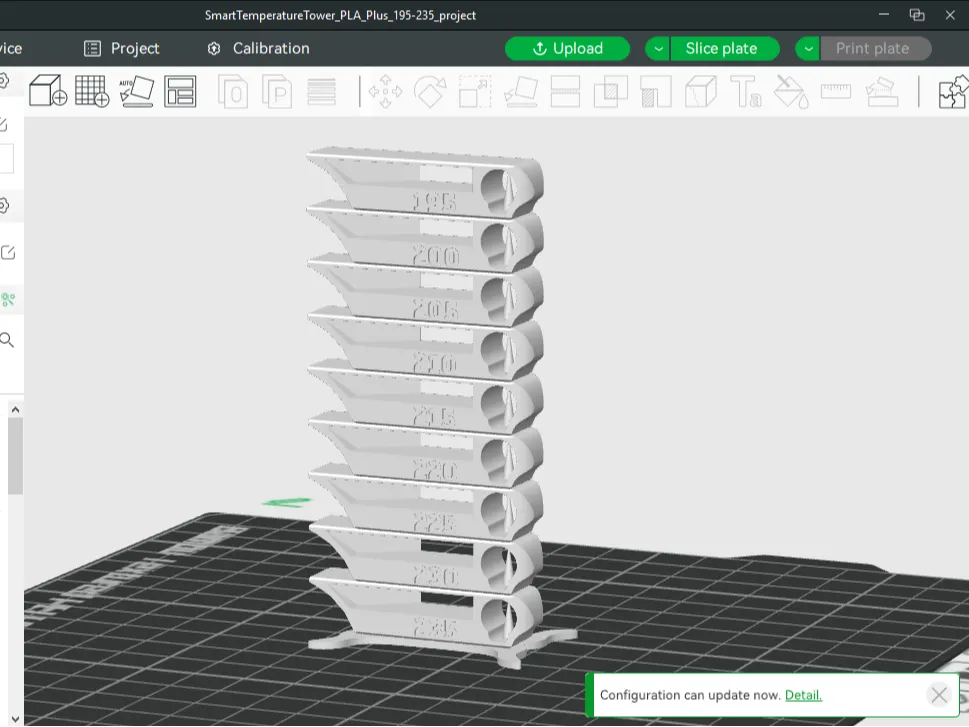Image resolution: width=969 pixels, height=727 pixels.
Task: Open the dropdown next to Upload
Action: tap(657, 48)
